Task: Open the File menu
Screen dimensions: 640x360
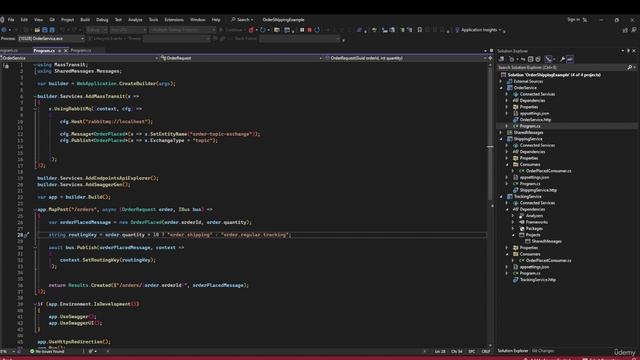Action: [11, 20]
